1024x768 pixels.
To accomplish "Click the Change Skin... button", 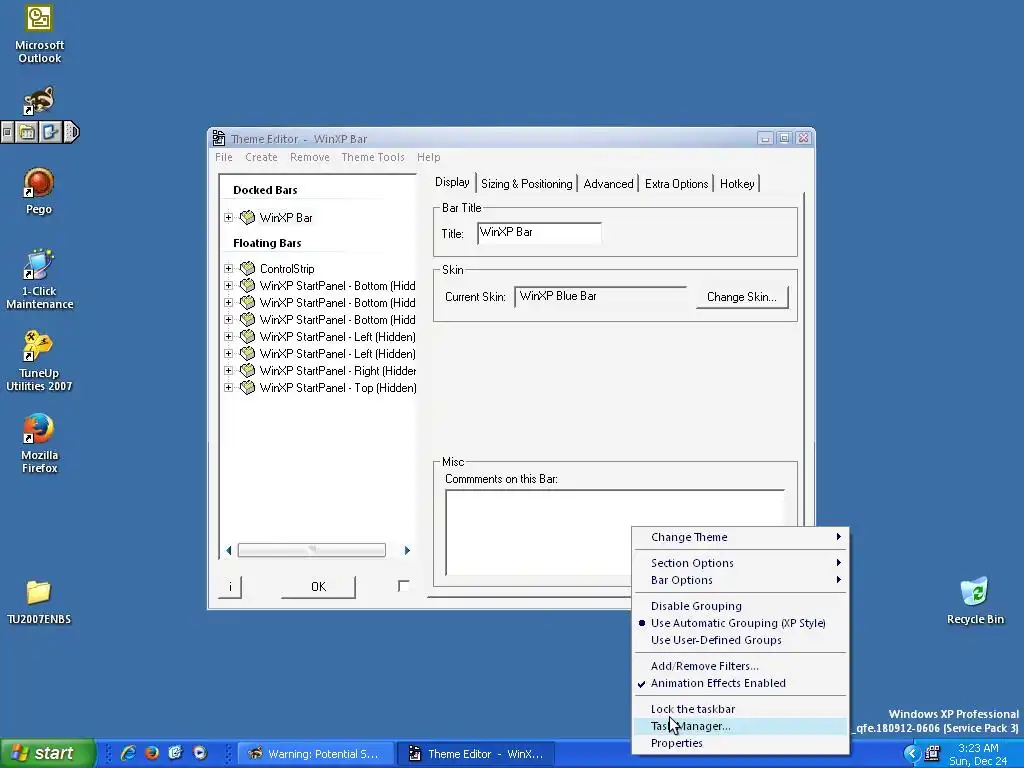I will click(742, 297).
